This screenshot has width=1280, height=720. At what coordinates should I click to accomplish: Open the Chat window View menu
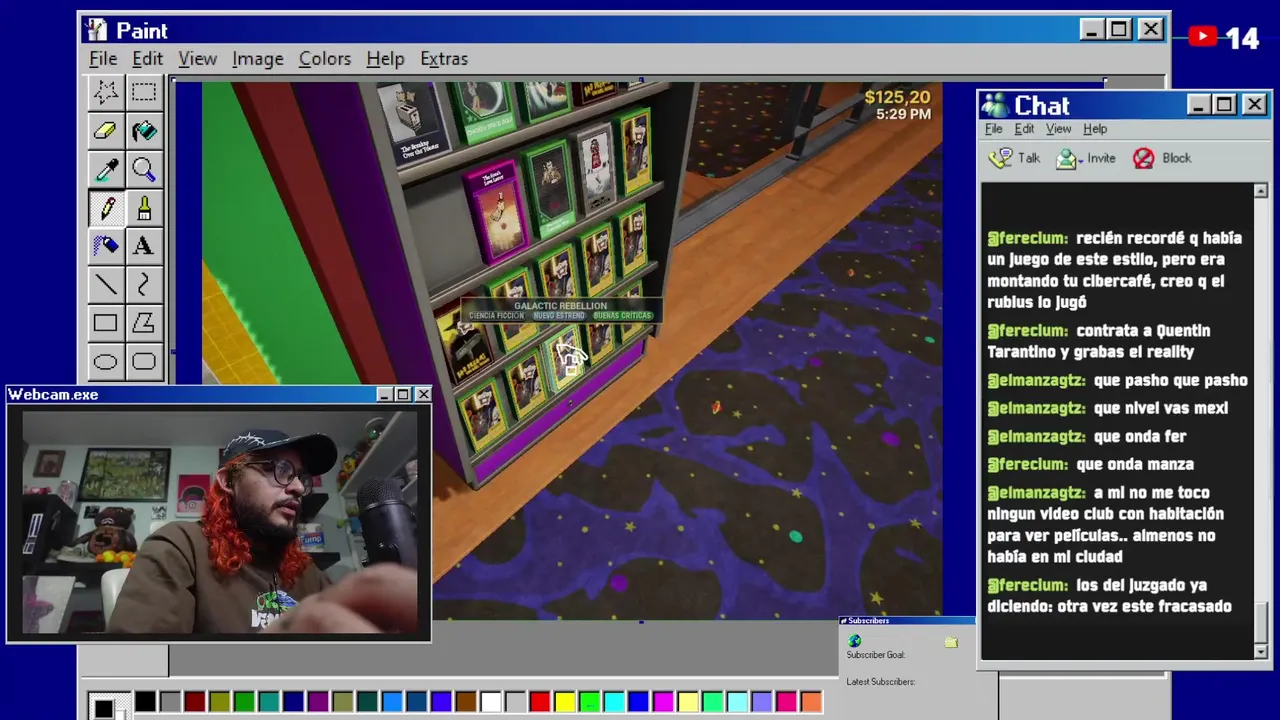[x=1059, y=129]
